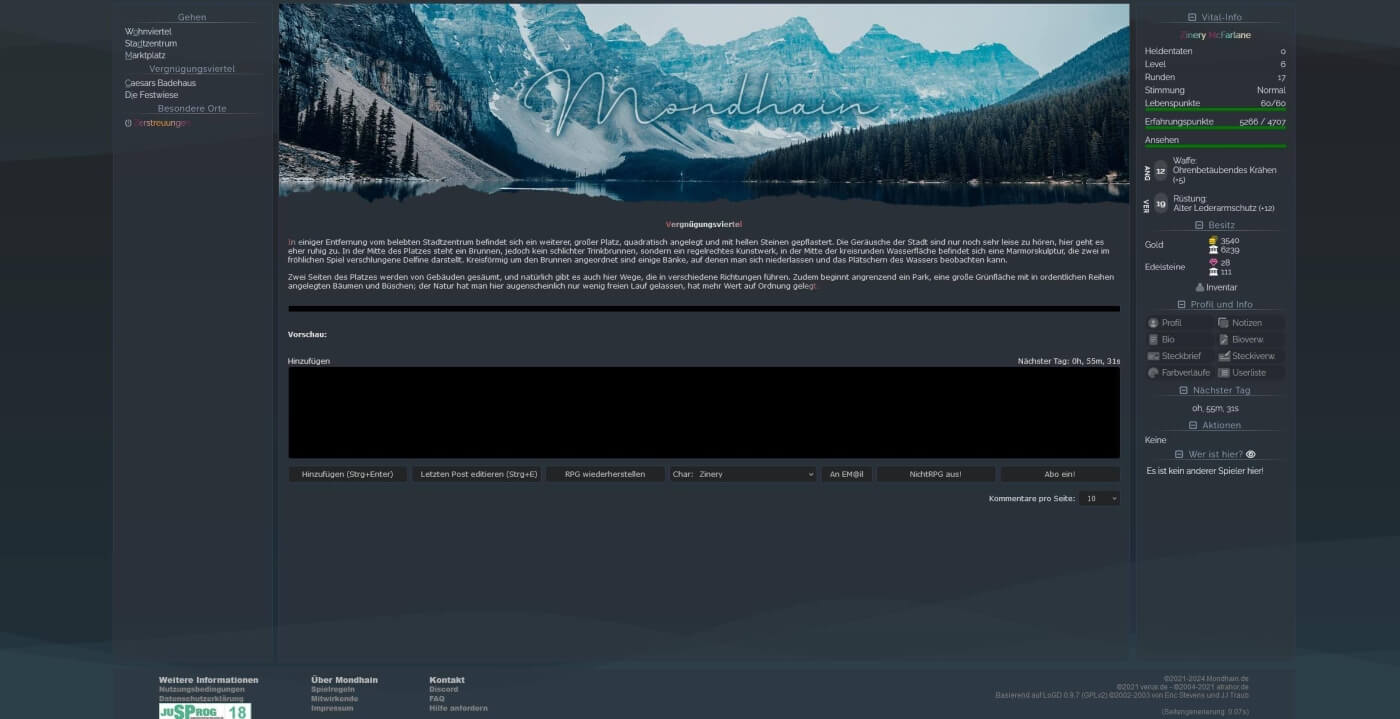This screenshot has width=1400, height=719.
Task: Click the Profil icon button
Action: click(x=1154, y=323)
